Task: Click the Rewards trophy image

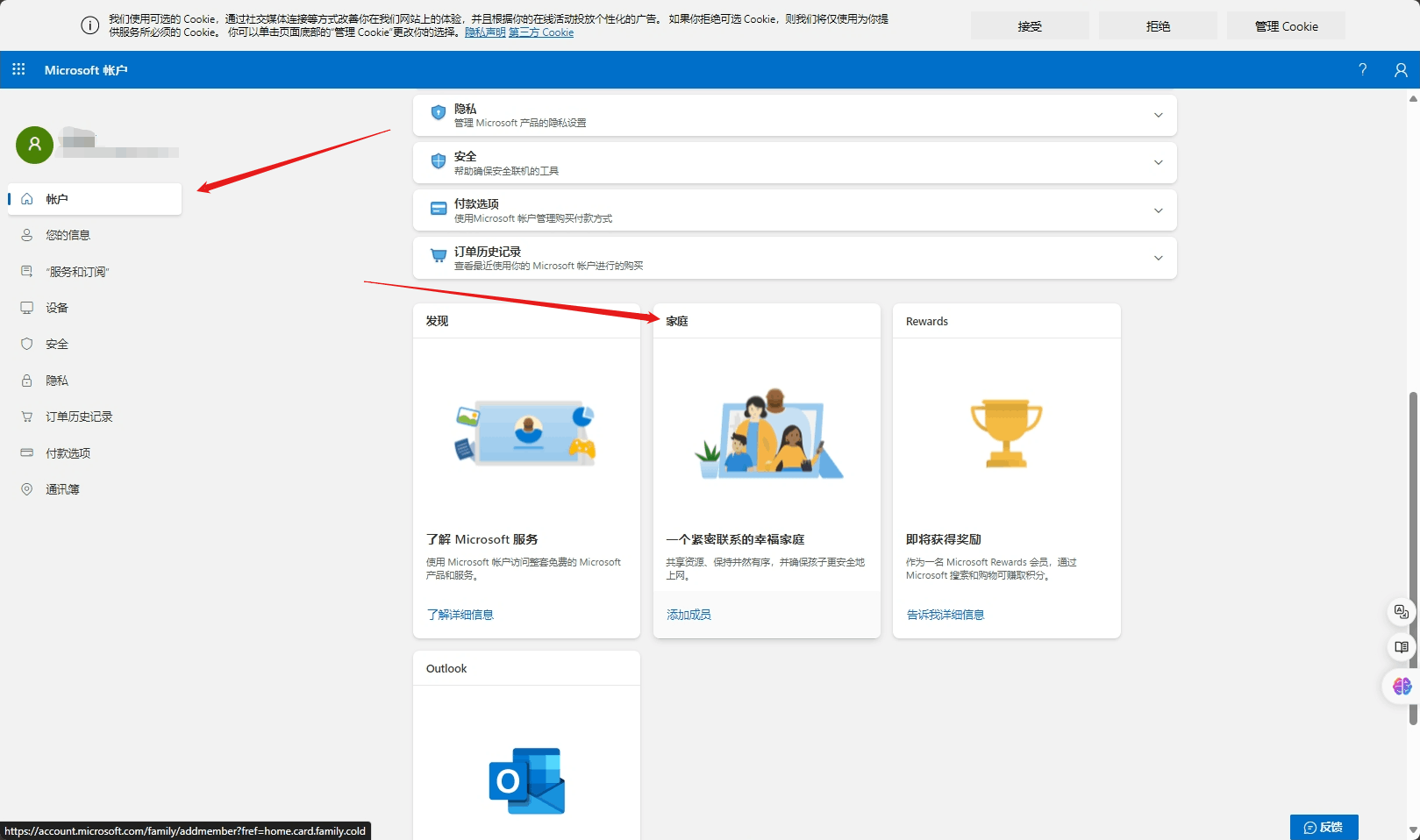Action: point(1006,434)
